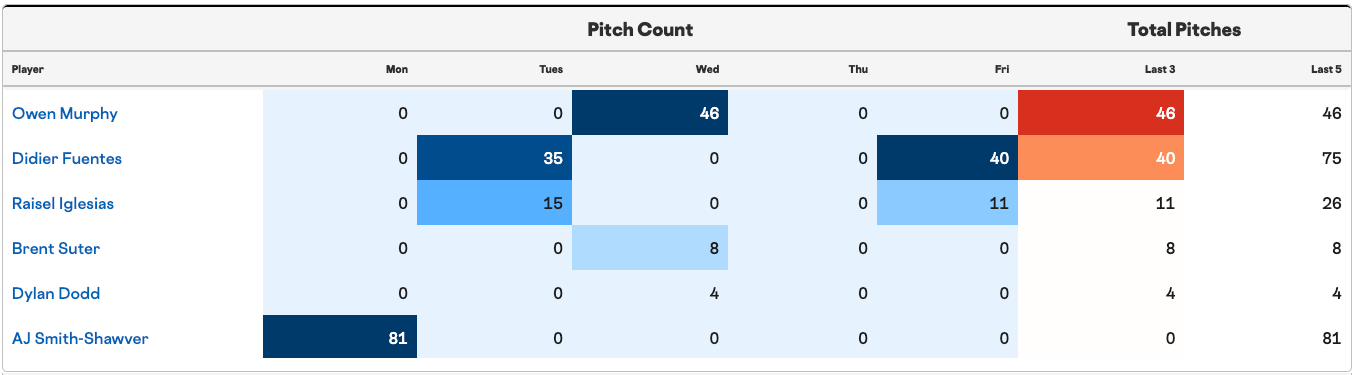The height and width of the screenshot is (375, 1352).
Task: Click the Last 3 column header
Action: pyautogui.click(x=1160, y=69)
